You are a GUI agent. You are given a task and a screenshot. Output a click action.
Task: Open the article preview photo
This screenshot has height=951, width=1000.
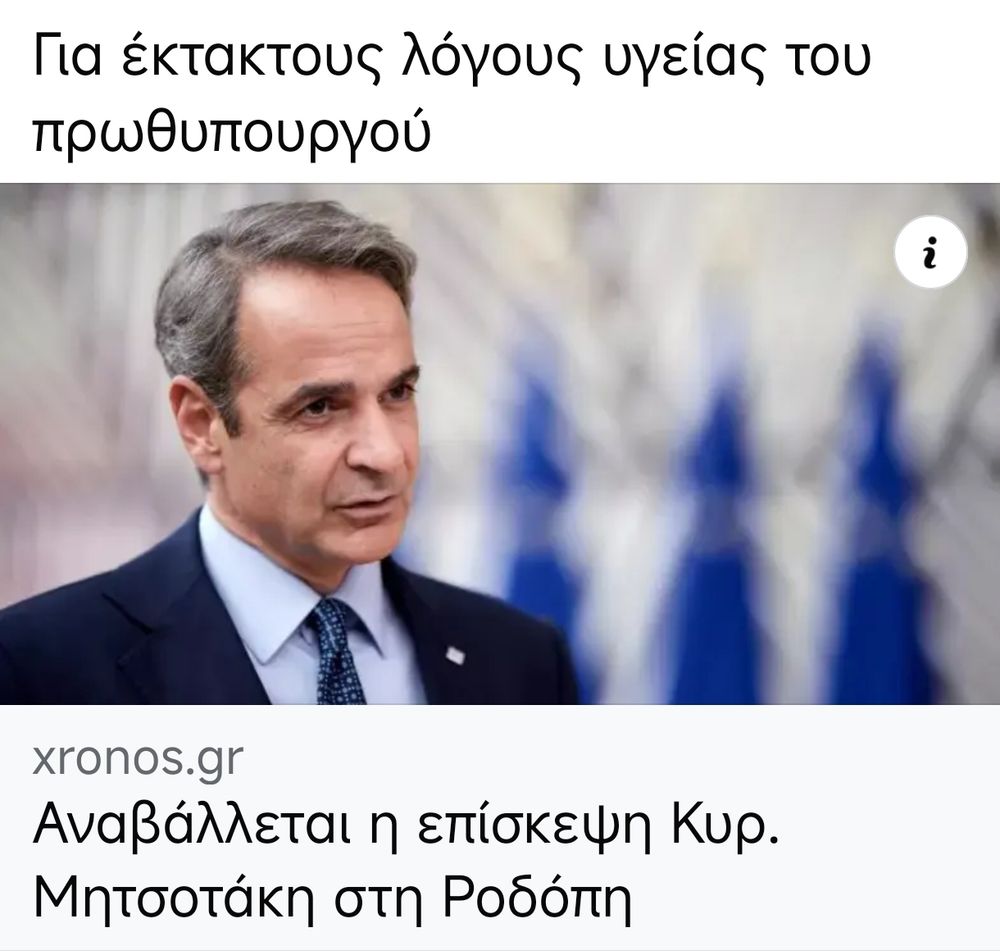click(500, 444)
